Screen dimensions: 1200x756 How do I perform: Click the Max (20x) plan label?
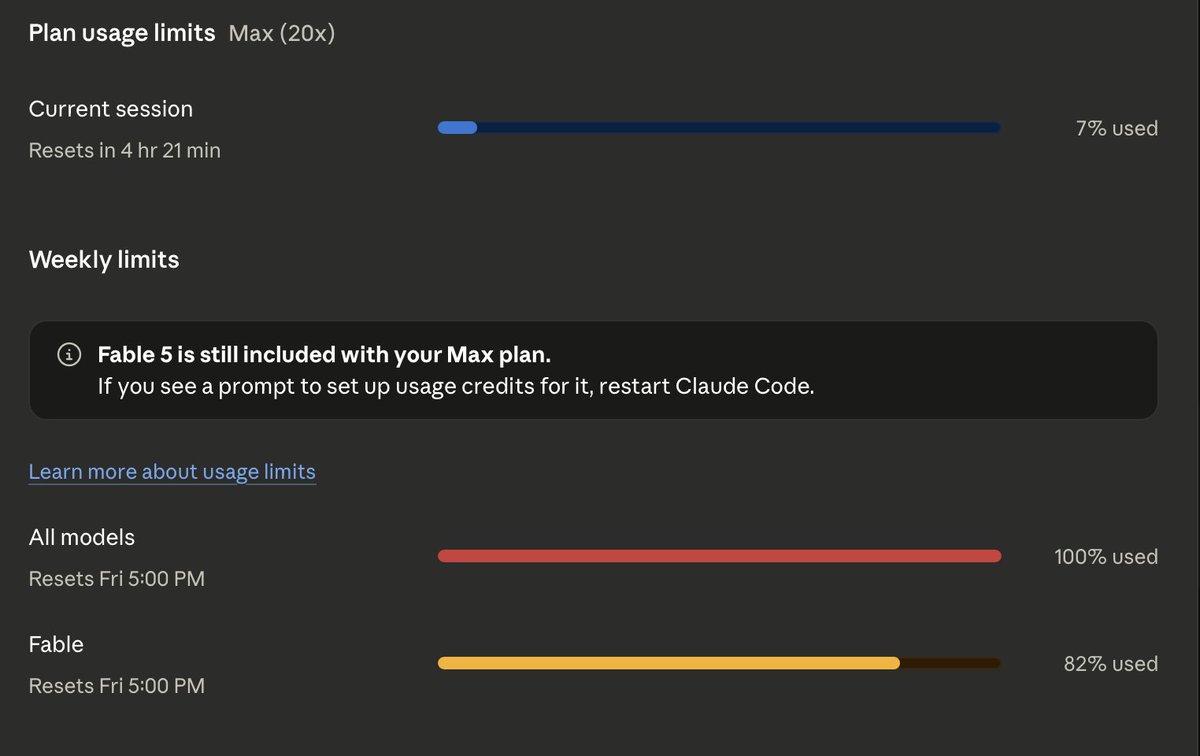tap(282, 33)
